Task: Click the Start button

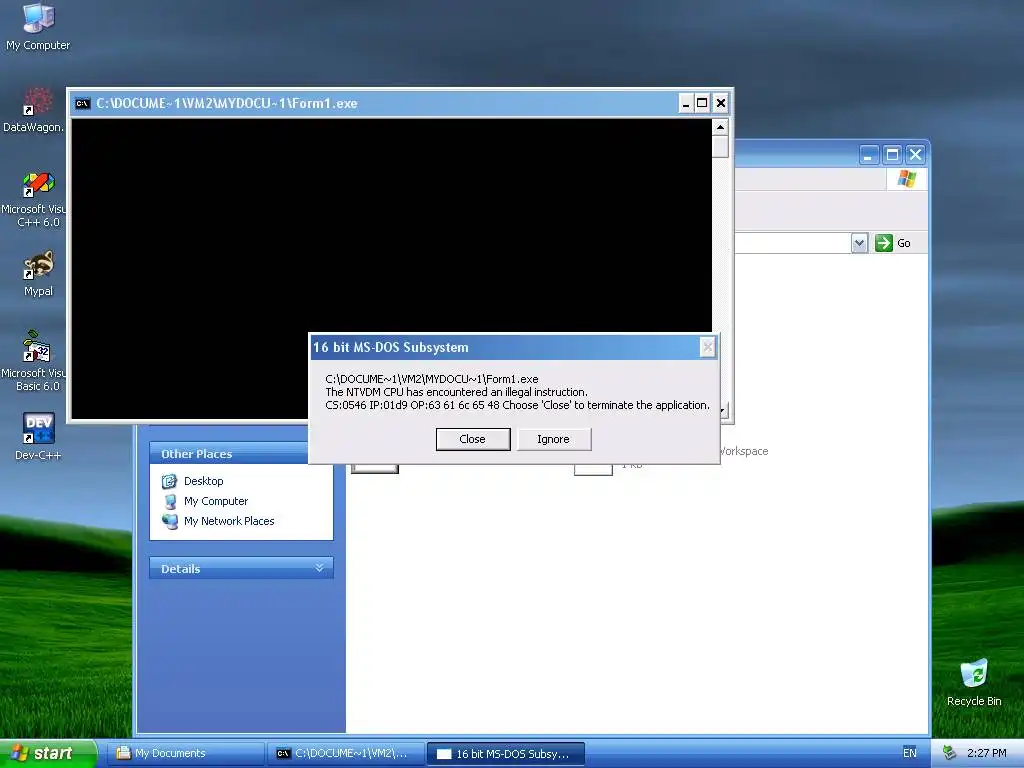Action: (x=47, y=753)
